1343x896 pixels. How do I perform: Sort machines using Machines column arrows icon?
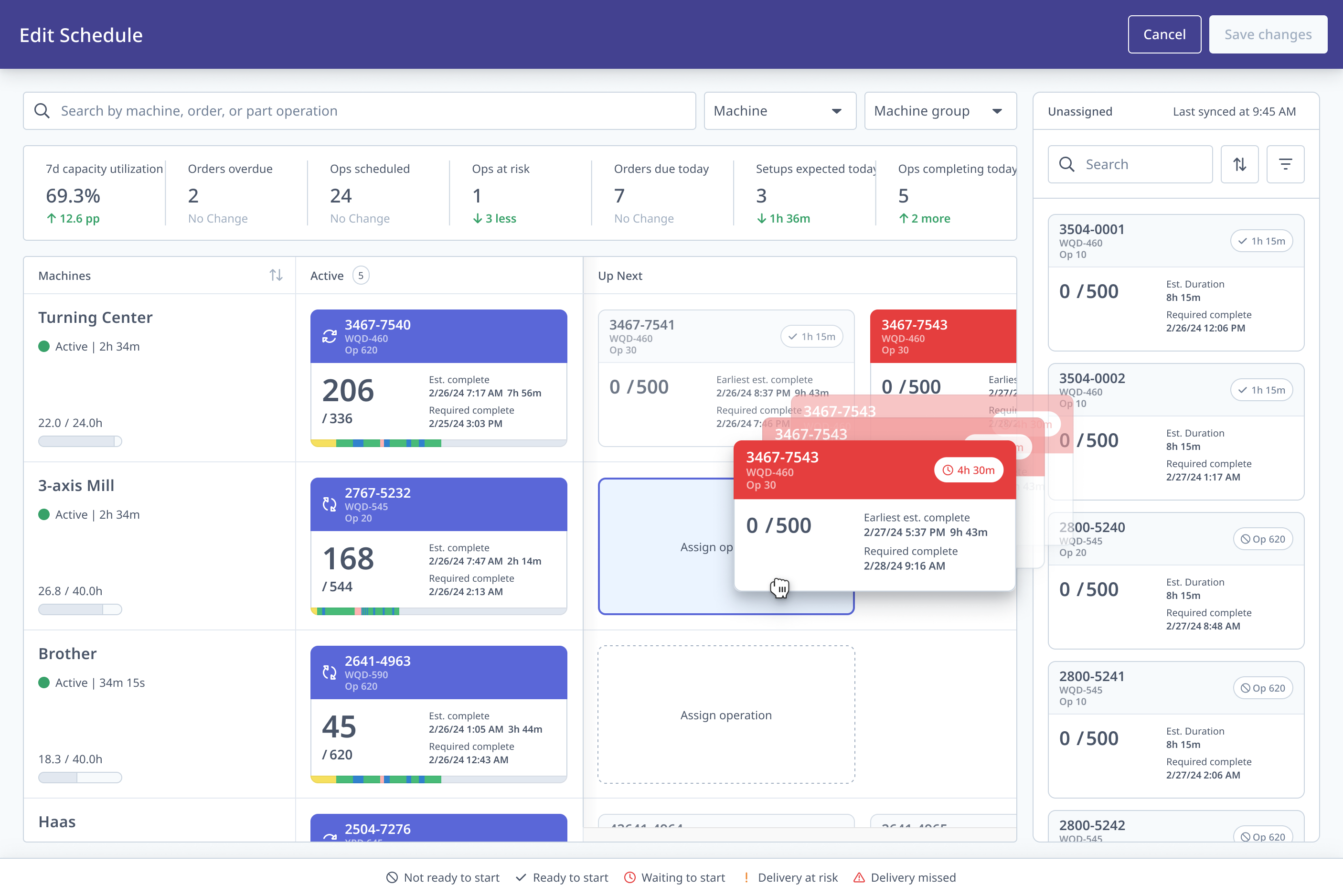276,276
